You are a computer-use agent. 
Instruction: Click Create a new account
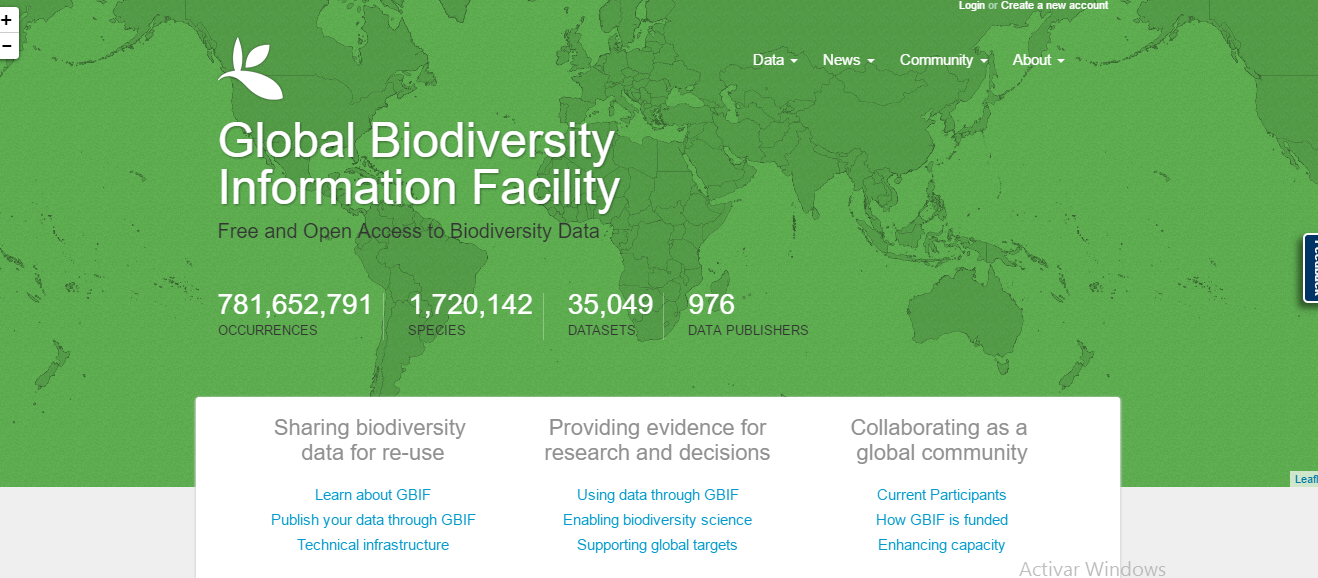(1054, 6)
